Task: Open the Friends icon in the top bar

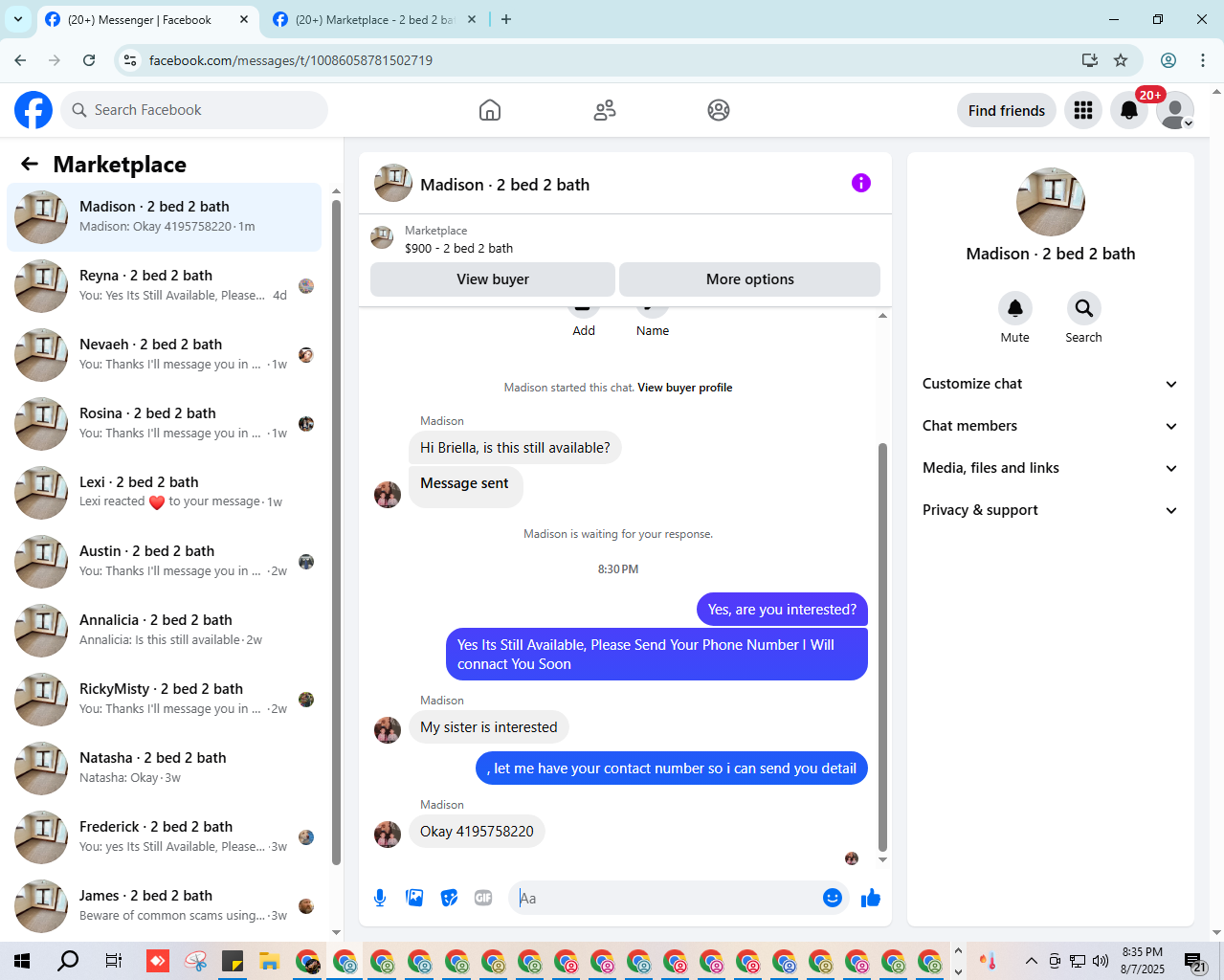Action: (x=605, y=110)
